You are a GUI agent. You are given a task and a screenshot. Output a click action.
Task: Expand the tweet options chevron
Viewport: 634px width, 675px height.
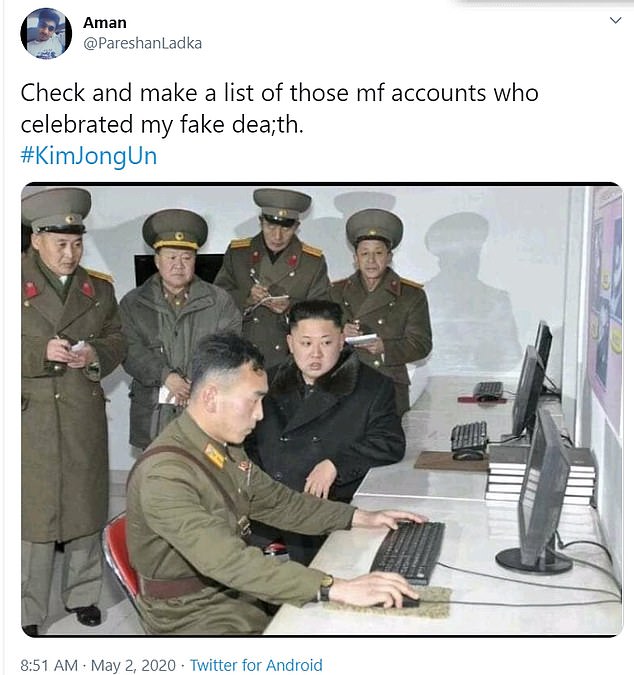(x=615, y=20)
